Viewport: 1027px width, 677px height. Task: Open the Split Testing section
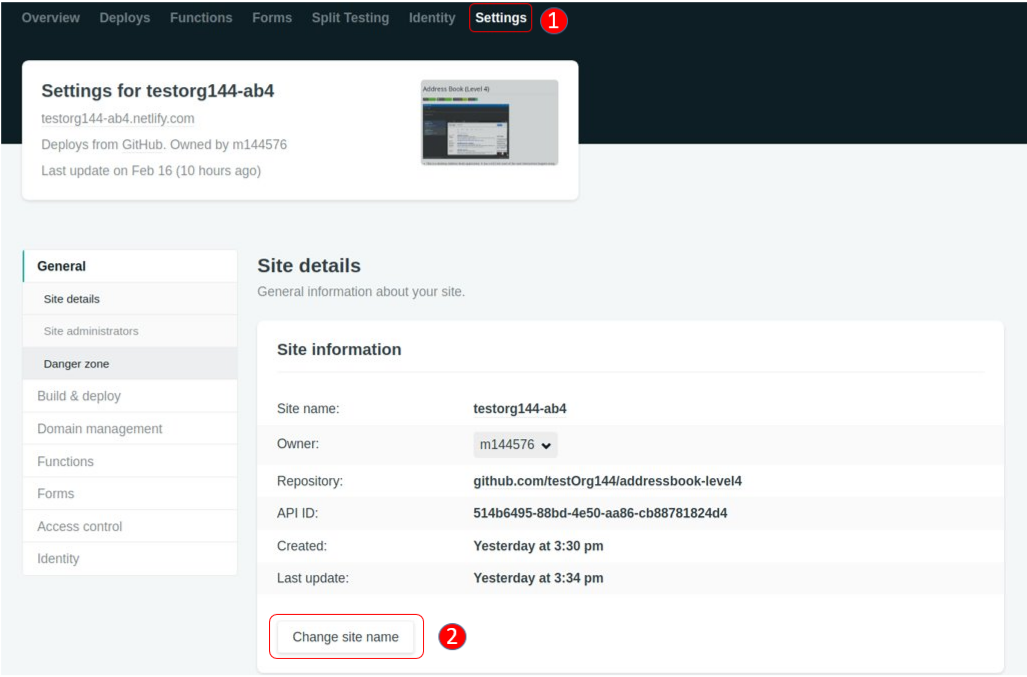point(350,17)
